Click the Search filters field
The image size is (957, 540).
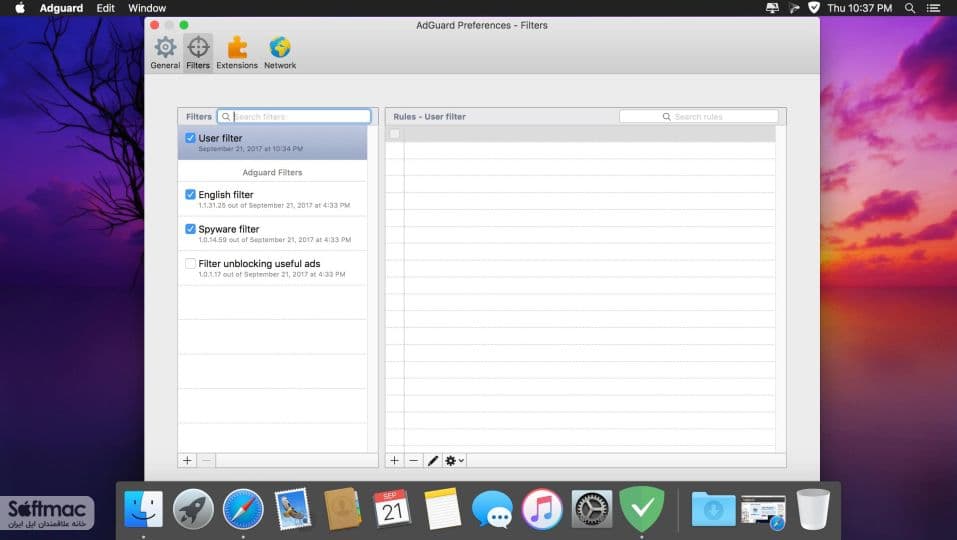point(294,117)
